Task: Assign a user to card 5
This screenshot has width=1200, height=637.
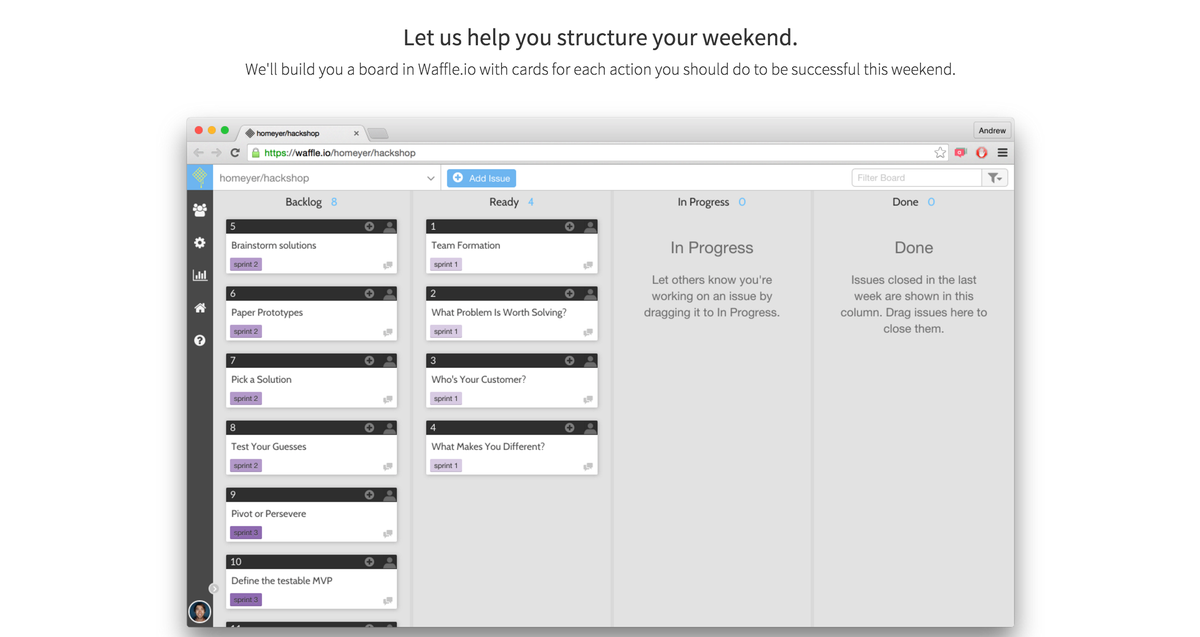Action: (x=389, y=227)
